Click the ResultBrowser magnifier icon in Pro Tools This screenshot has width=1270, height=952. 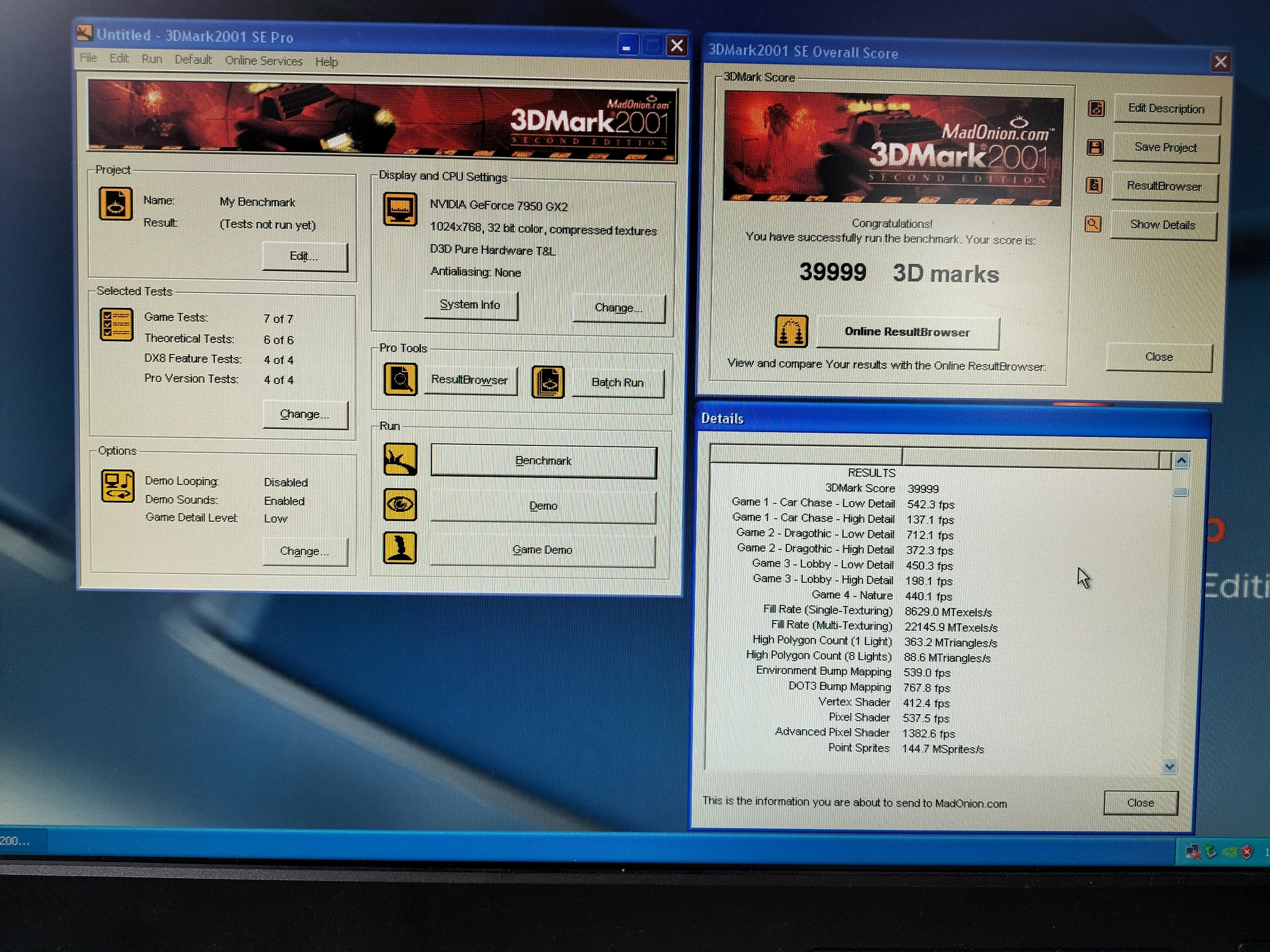coord(400,379)
